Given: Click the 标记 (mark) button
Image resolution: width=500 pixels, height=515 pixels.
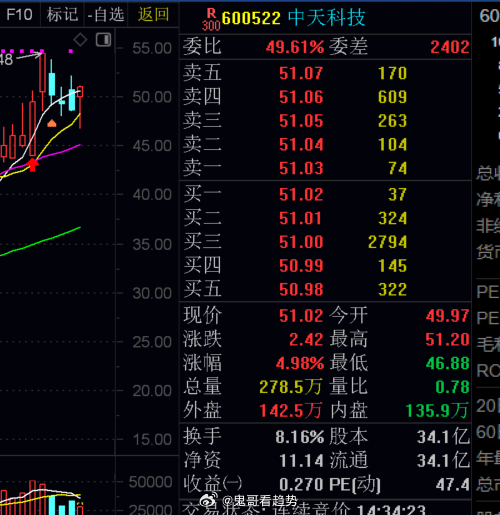Looking at the screenshot, I should [x=62, y=15].
